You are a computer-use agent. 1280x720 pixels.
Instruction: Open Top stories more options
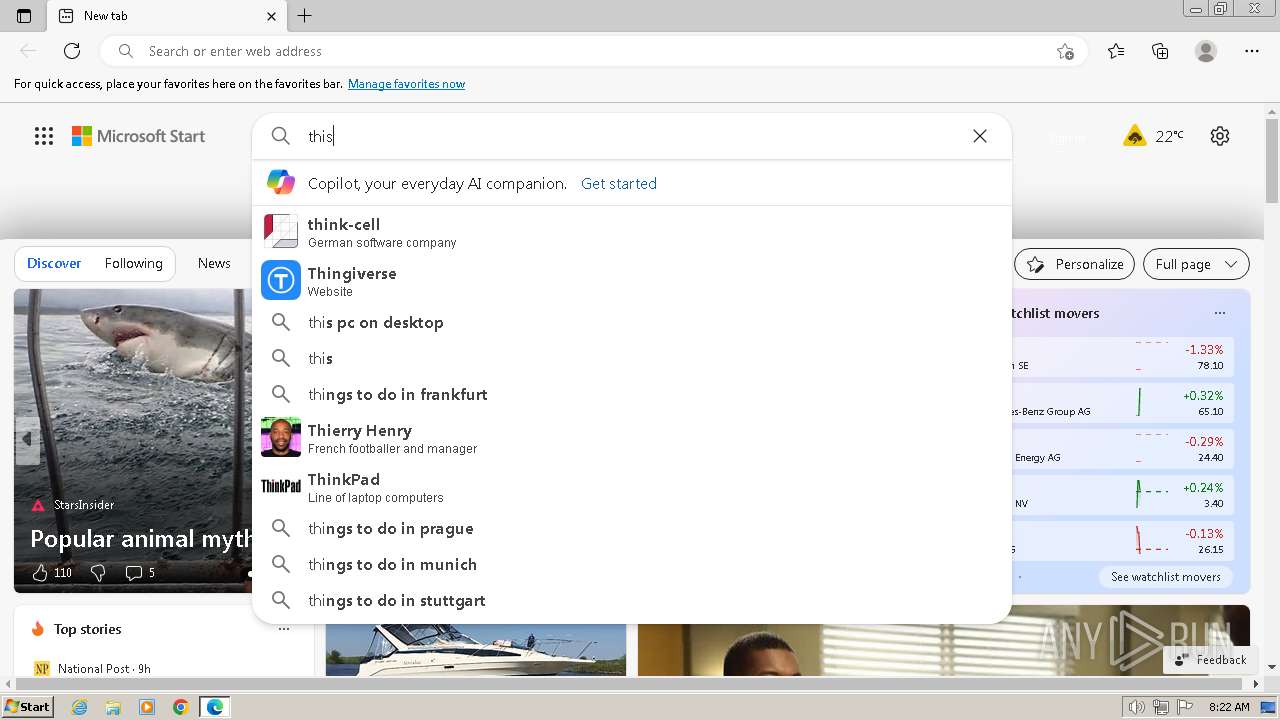(284, 629)
